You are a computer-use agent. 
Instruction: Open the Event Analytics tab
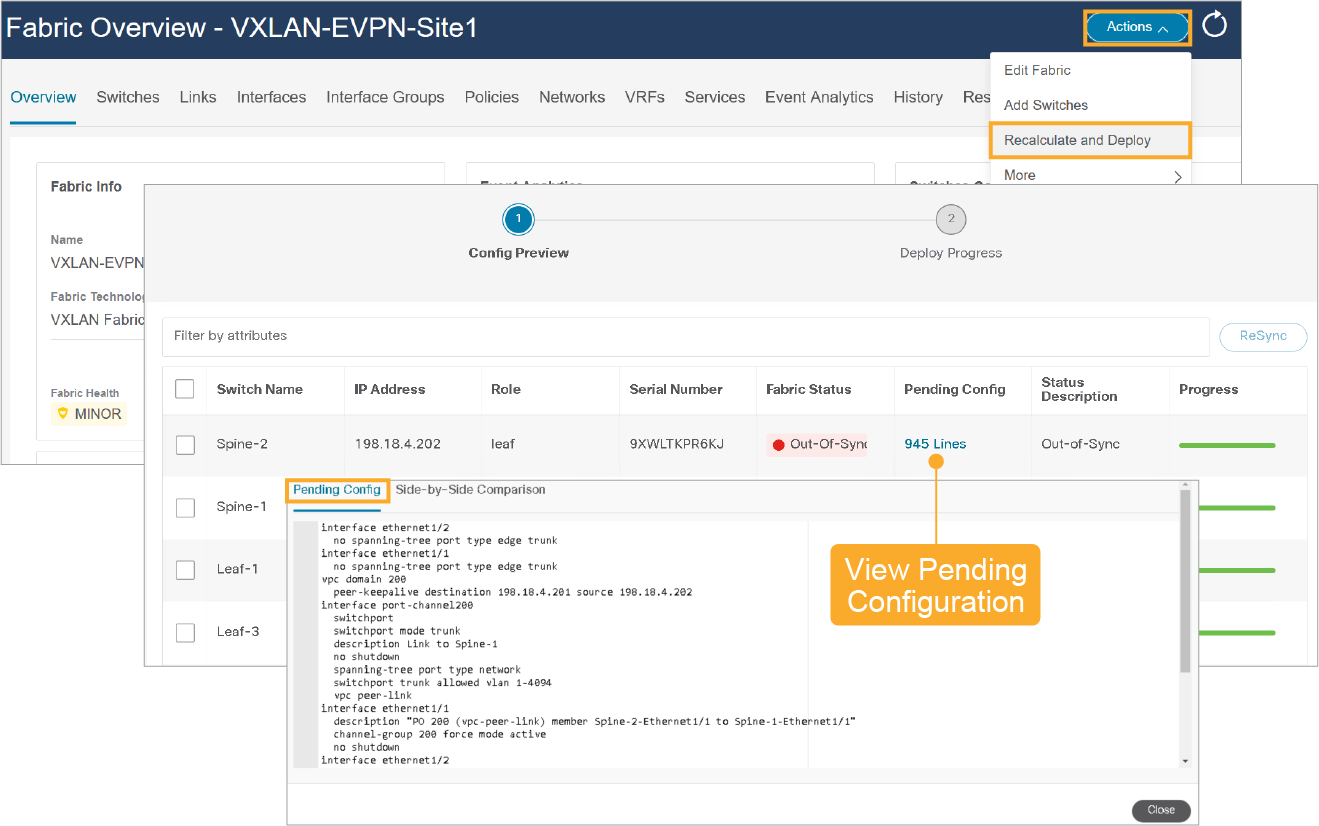point(819,97)
